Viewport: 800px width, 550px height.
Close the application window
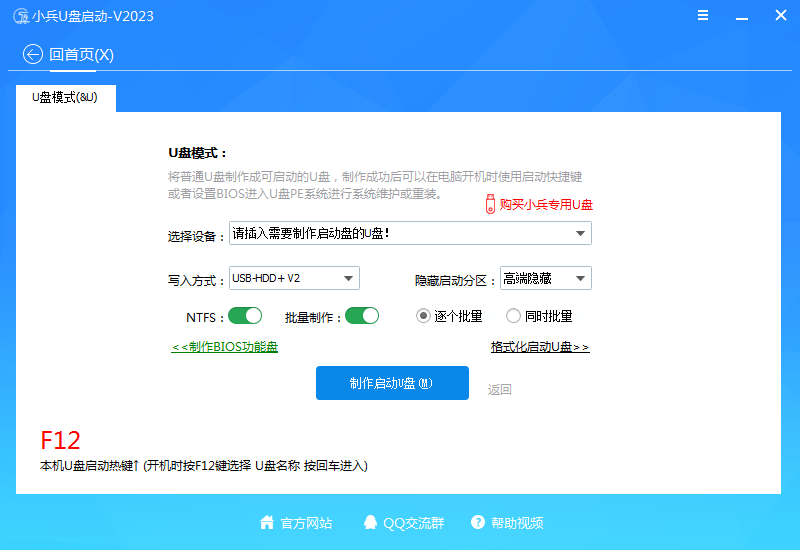781,15
